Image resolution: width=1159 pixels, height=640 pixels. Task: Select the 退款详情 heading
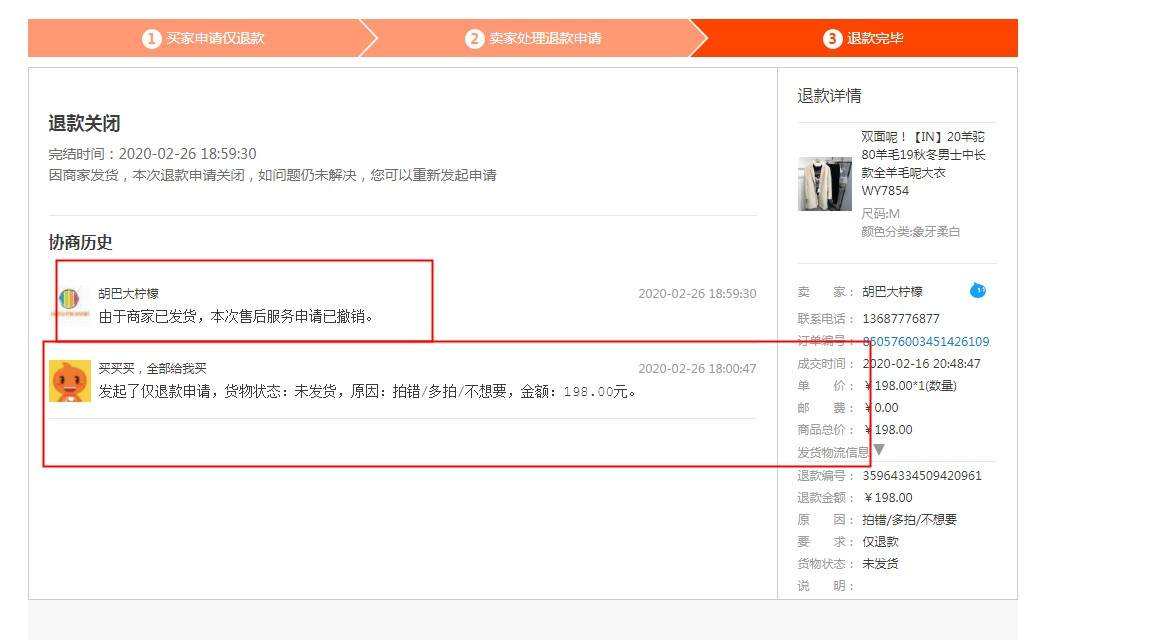coord(829,95)
